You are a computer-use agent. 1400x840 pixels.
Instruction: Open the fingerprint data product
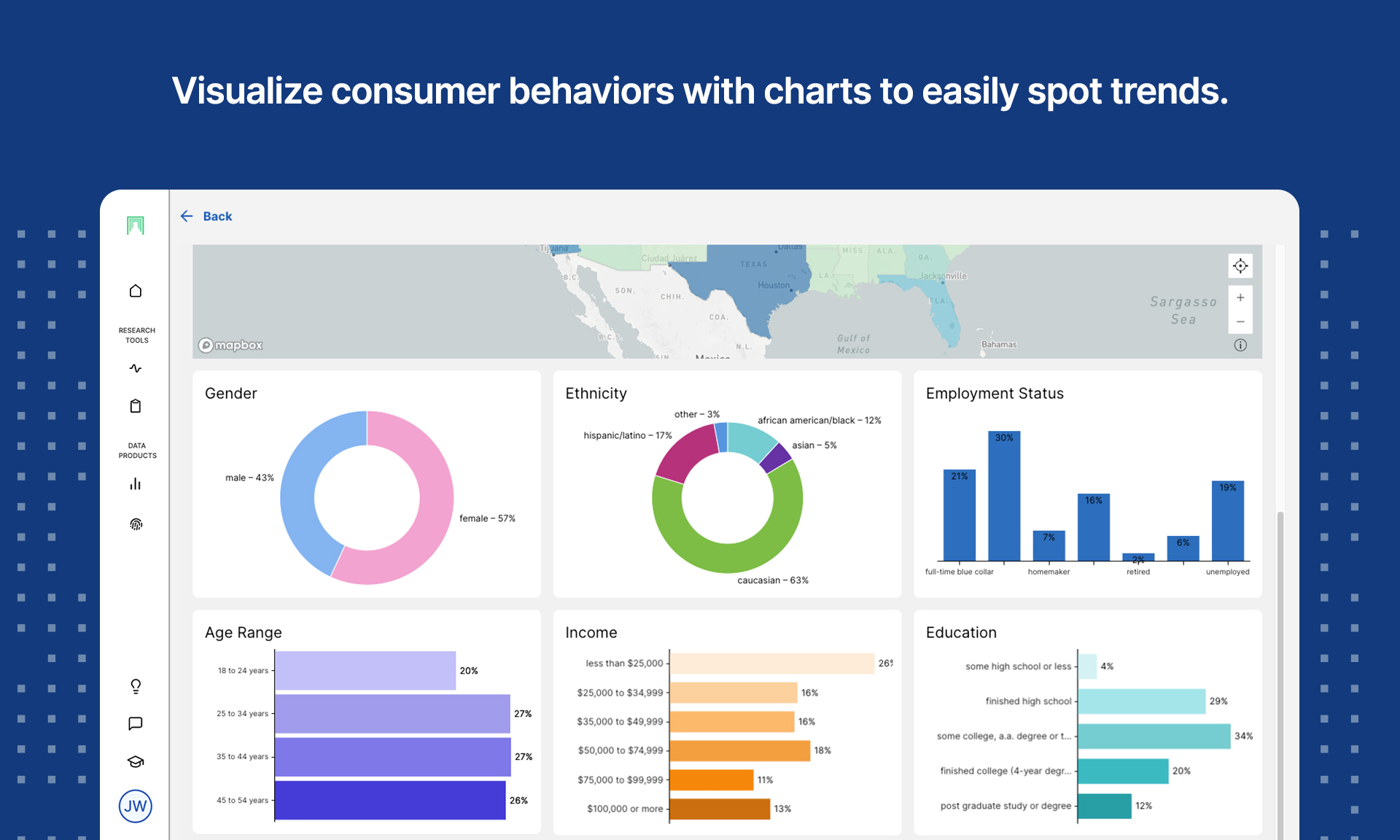[136, 524]
